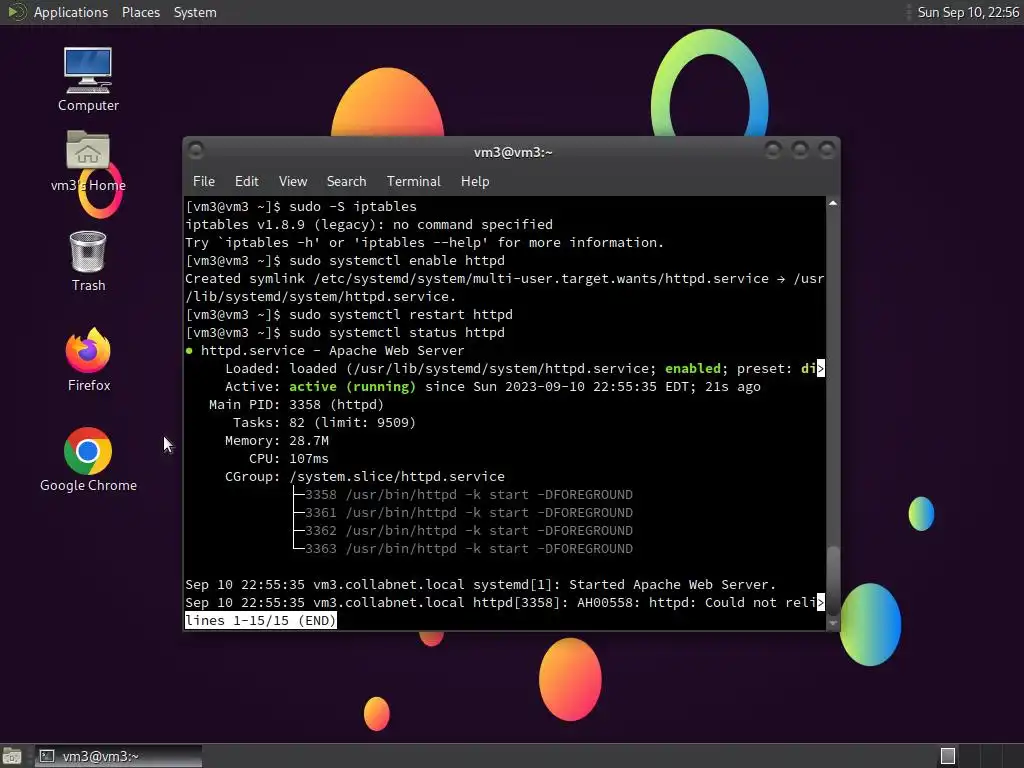1024x768 pixels.
Task: Click 'sudo systemctl enable httpd' command line
Action: click(345, 261)
